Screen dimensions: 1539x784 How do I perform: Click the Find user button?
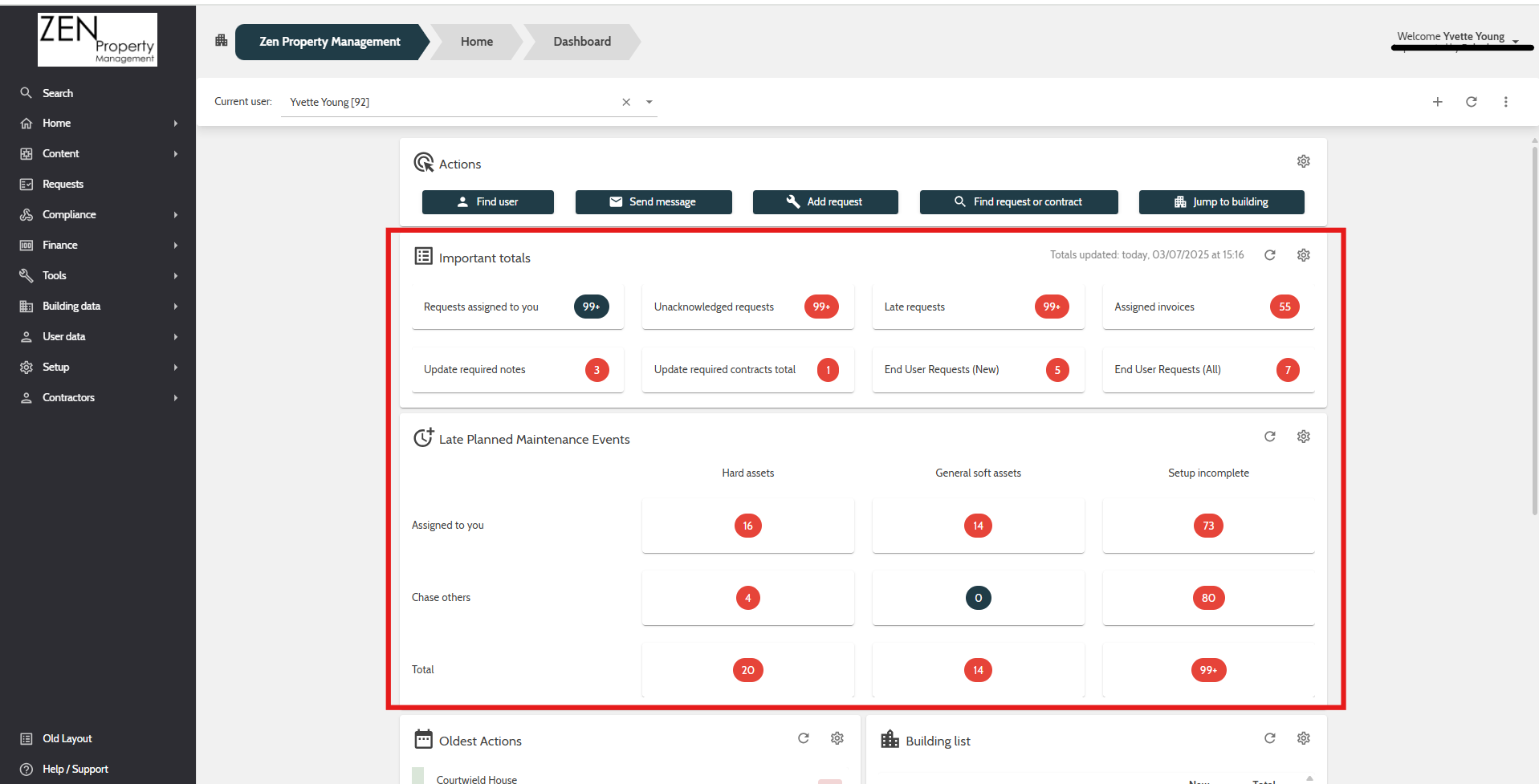pyautogui.click(x=488, y=202)
